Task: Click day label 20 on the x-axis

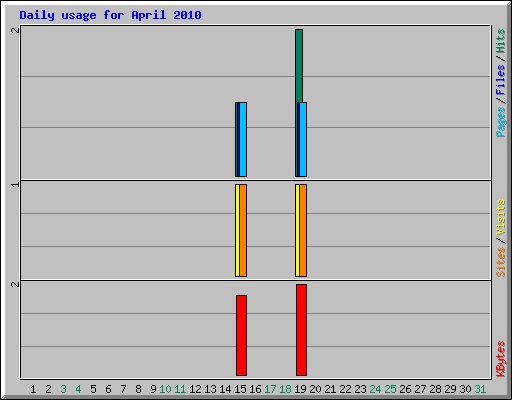Action: [315, 389]
